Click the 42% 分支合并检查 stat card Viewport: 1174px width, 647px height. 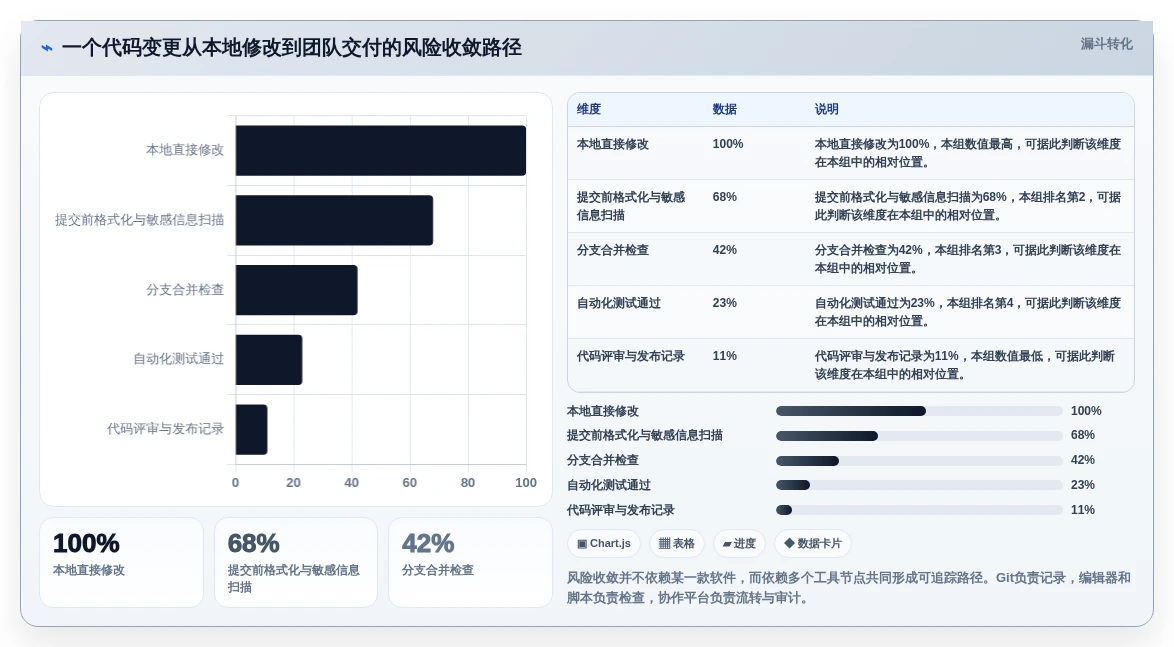pos(470,562)
